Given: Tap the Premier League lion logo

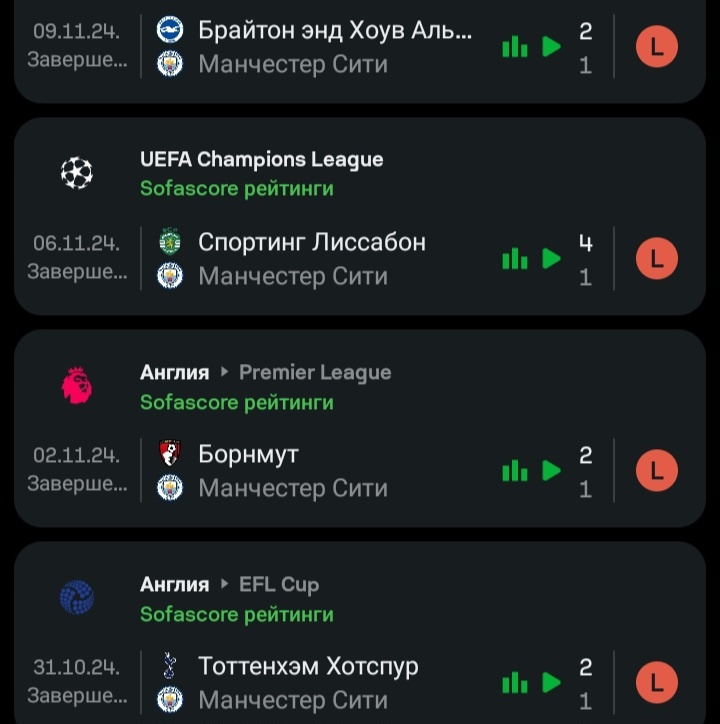Looking at the screenshot, I should (77, 386).
